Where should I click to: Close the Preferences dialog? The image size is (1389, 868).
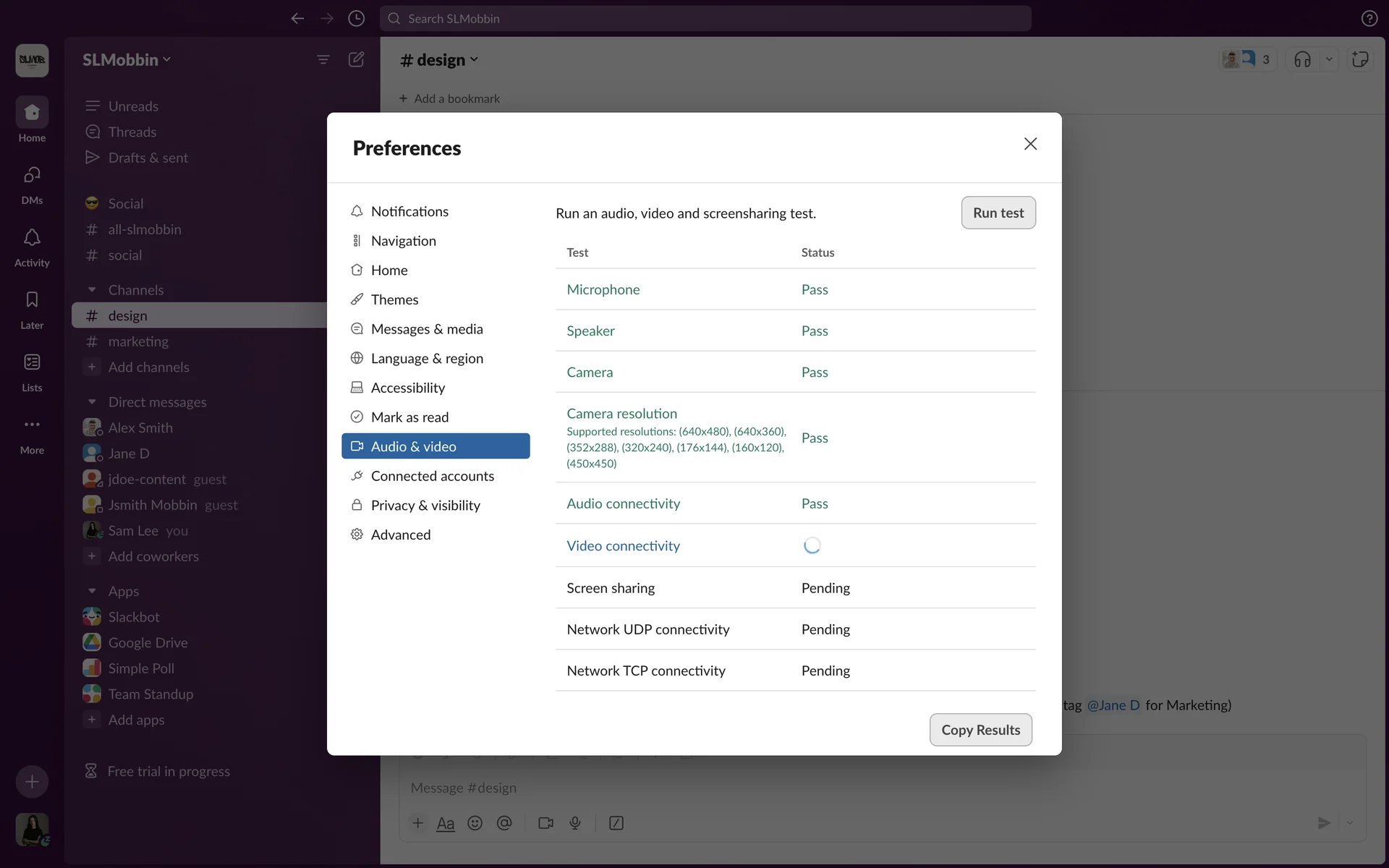coord(1030,144)
